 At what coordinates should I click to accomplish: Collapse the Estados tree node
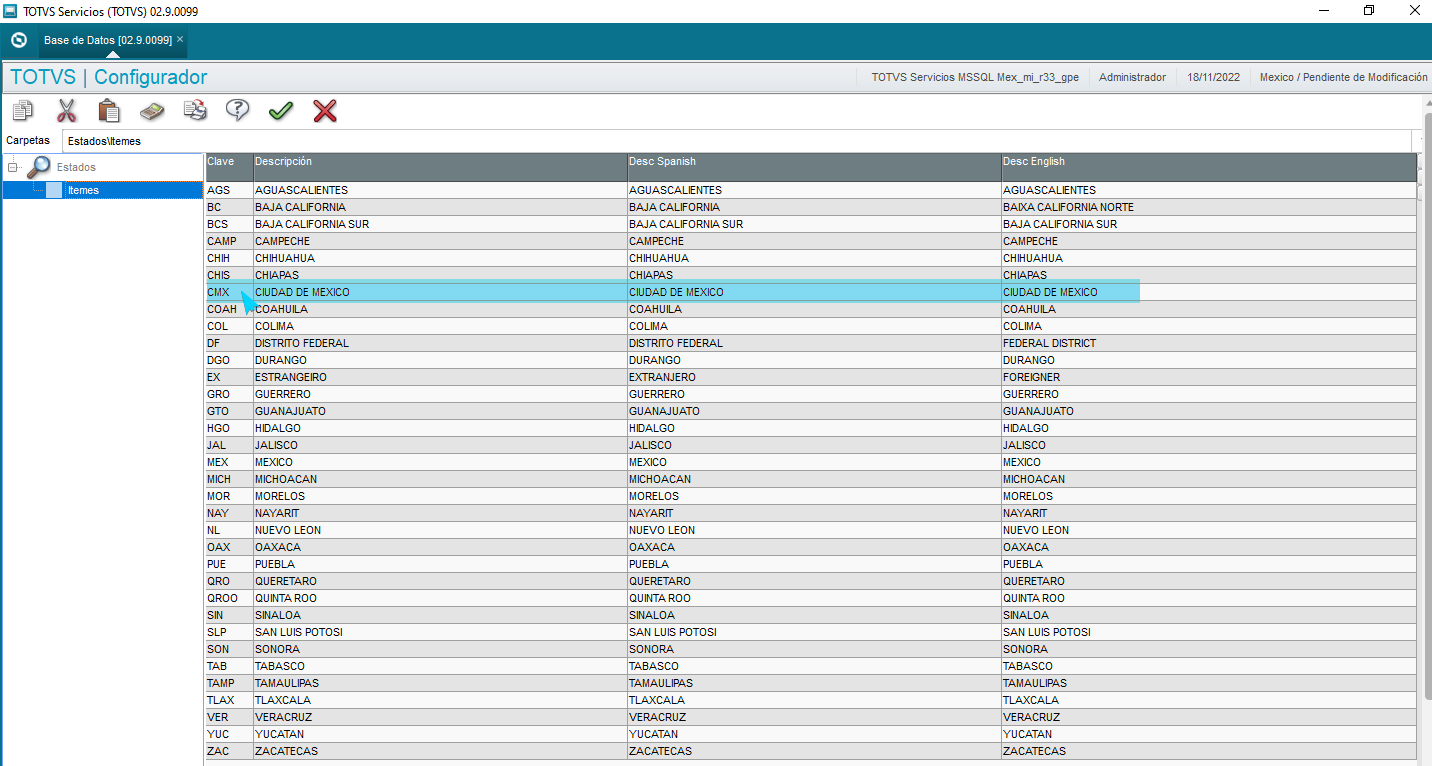coord(13,167)
